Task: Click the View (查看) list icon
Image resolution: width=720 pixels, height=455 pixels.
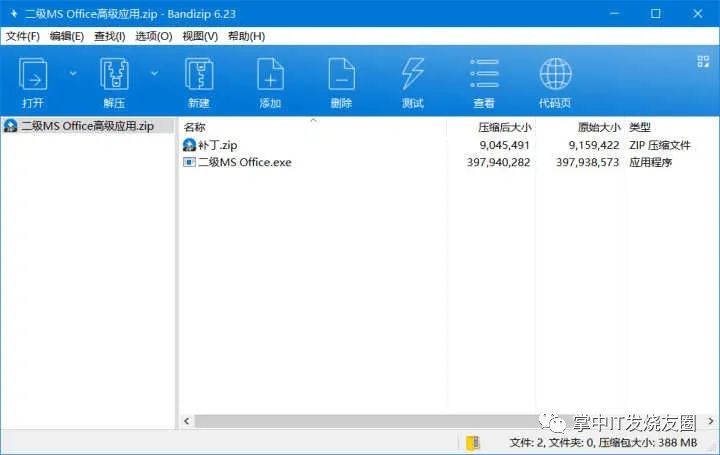Action: (x=484, y=73)
